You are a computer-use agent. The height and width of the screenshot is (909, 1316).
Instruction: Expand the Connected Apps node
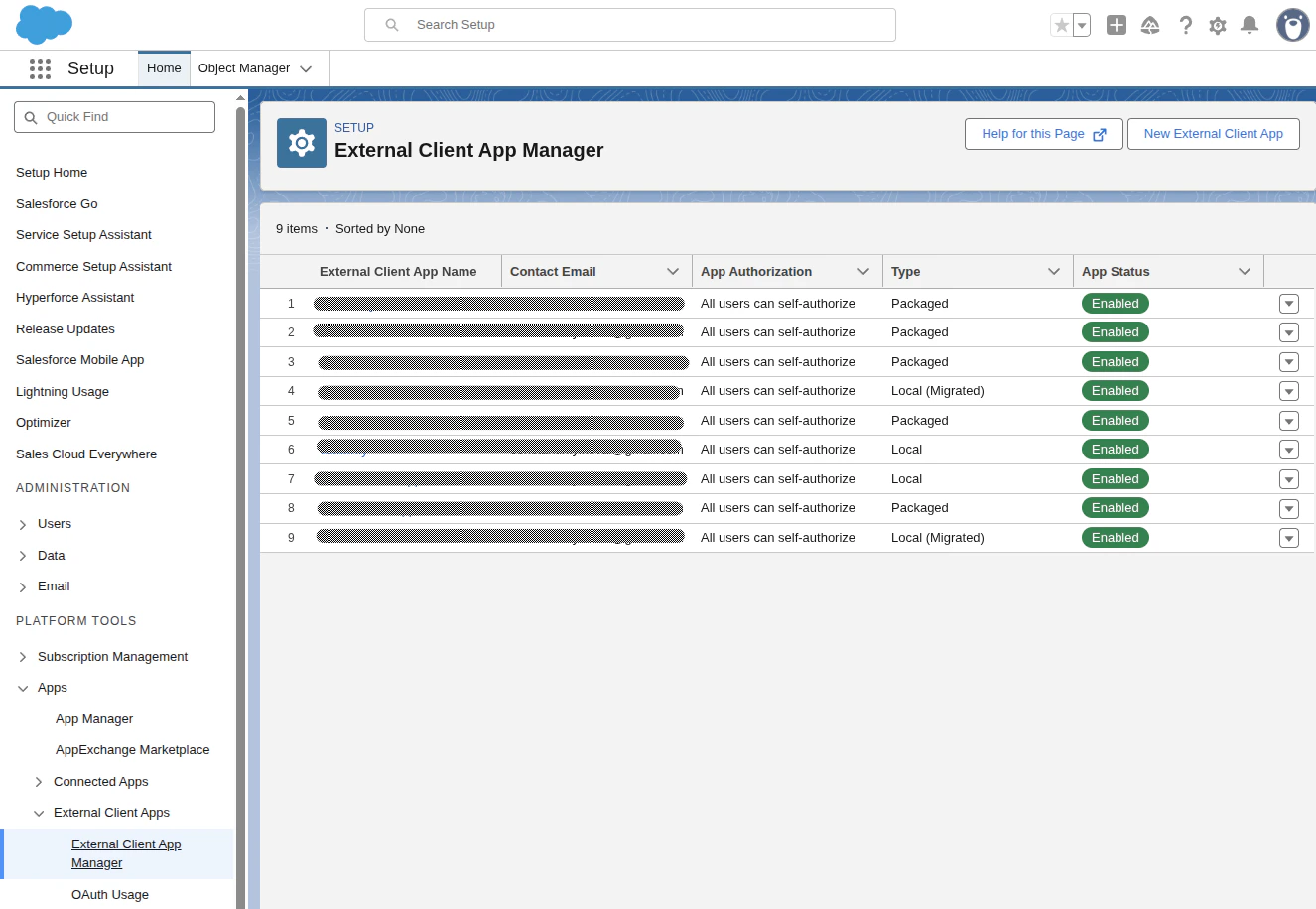(x=39, y=782)
